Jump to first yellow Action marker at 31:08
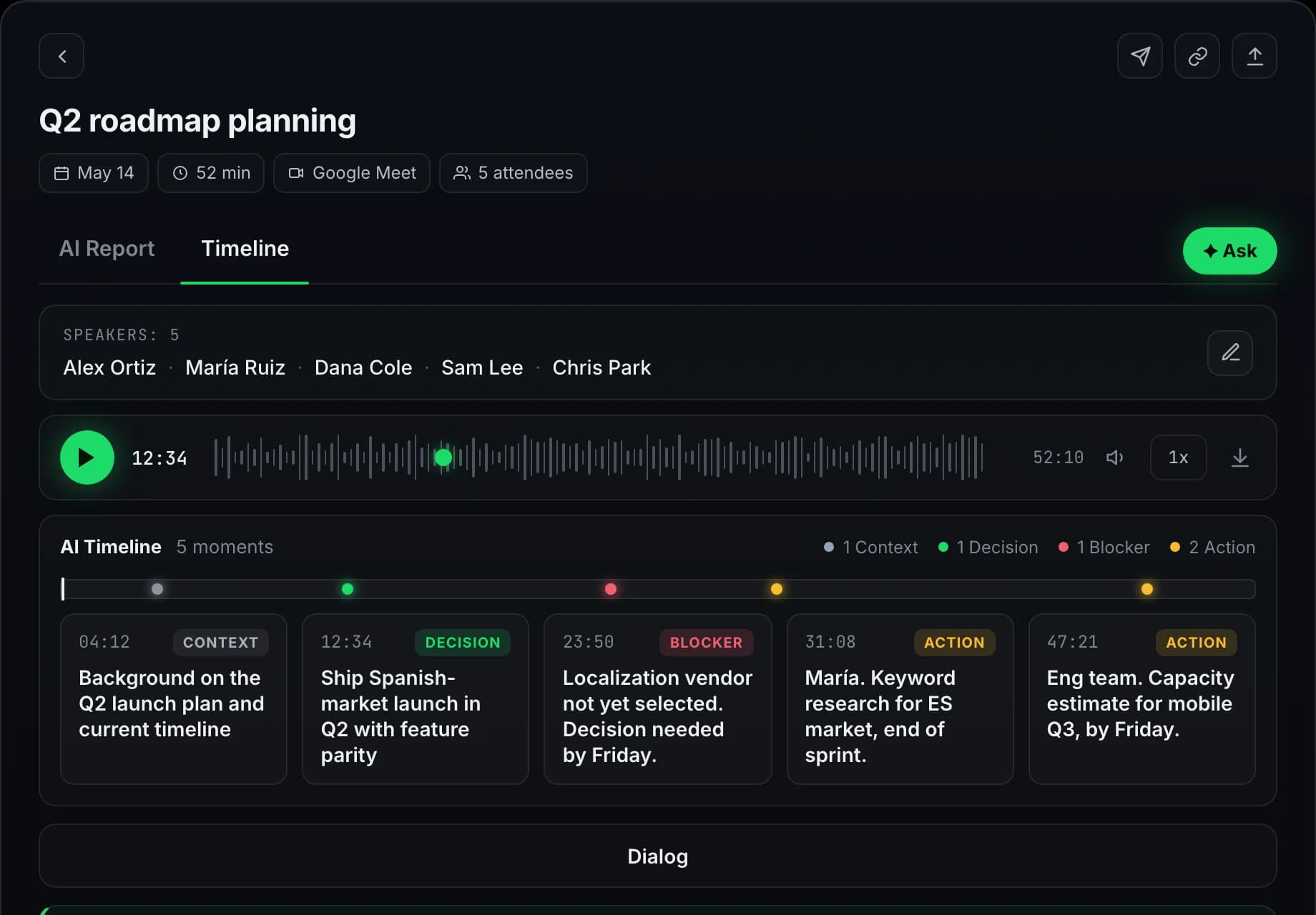This screenshot has height=915, width=1316. coord(777,589)
